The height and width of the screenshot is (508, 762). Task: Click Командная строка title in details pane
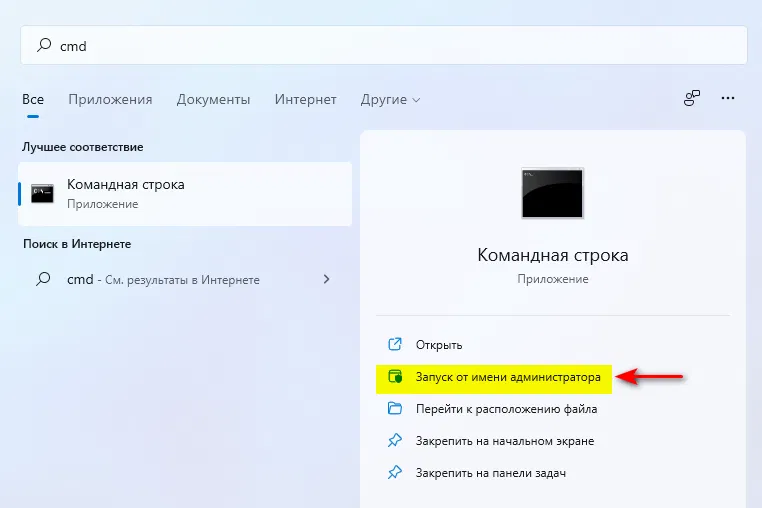click(x=553, y=255)
